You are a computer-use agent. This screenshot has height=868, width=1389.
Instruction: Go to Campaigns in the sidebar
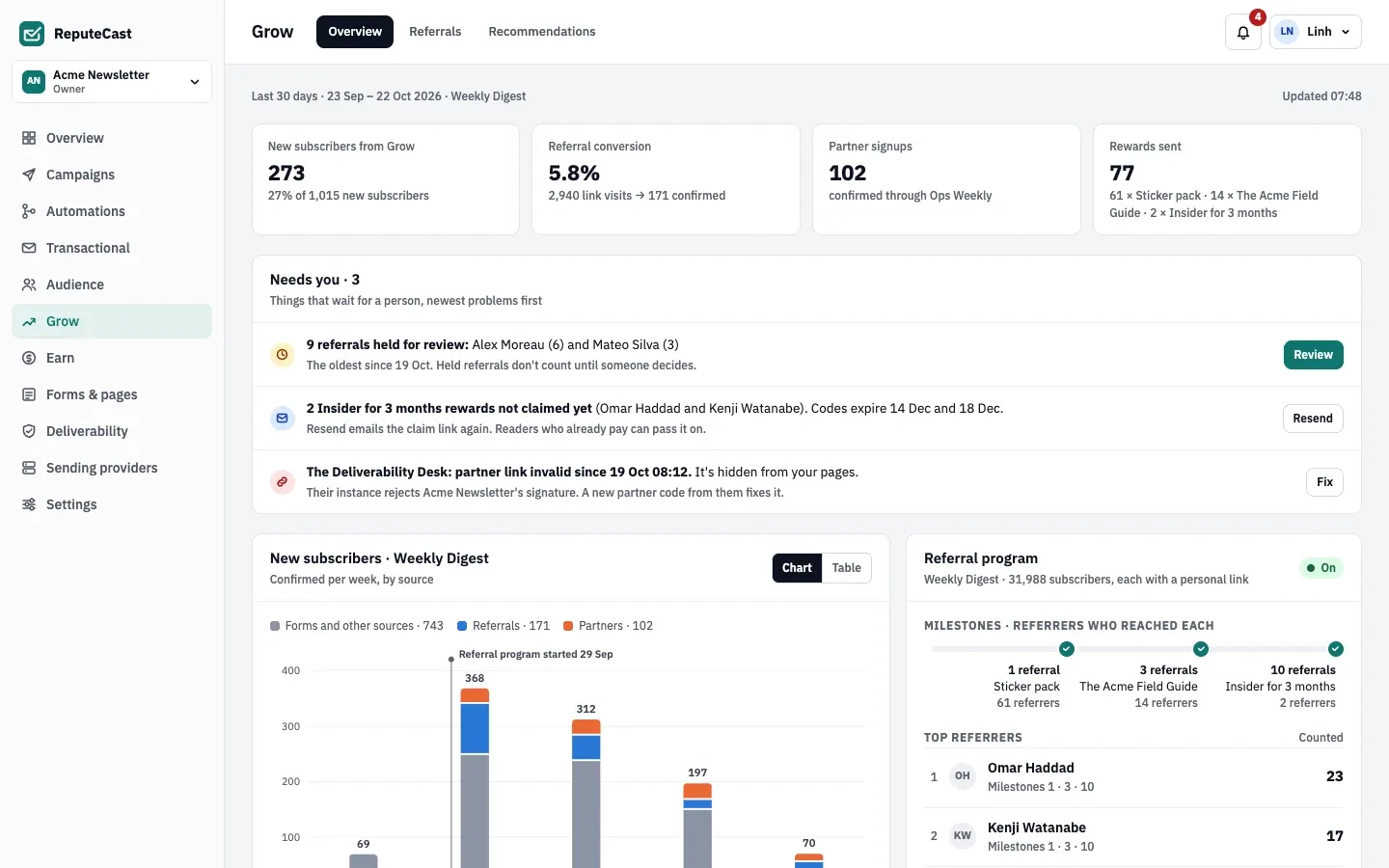point(112,175)
